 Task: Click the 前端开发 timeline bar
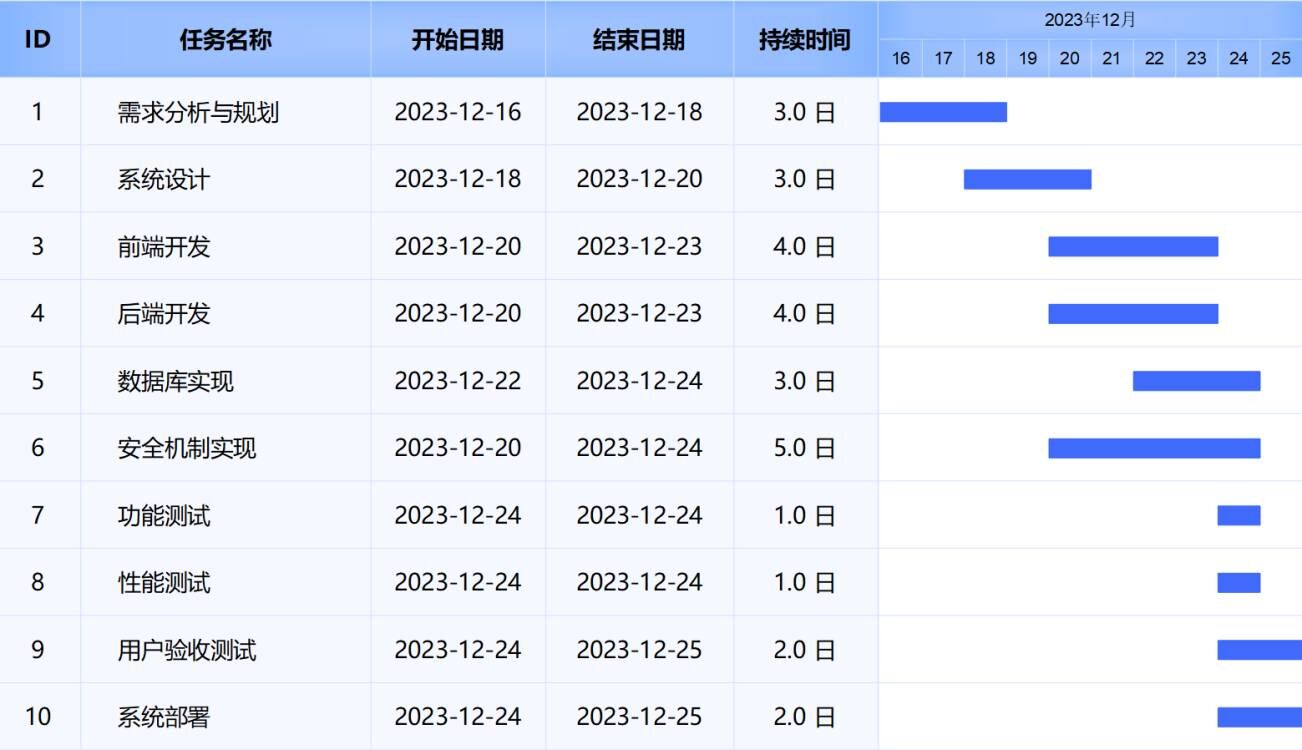point(1132,246)
